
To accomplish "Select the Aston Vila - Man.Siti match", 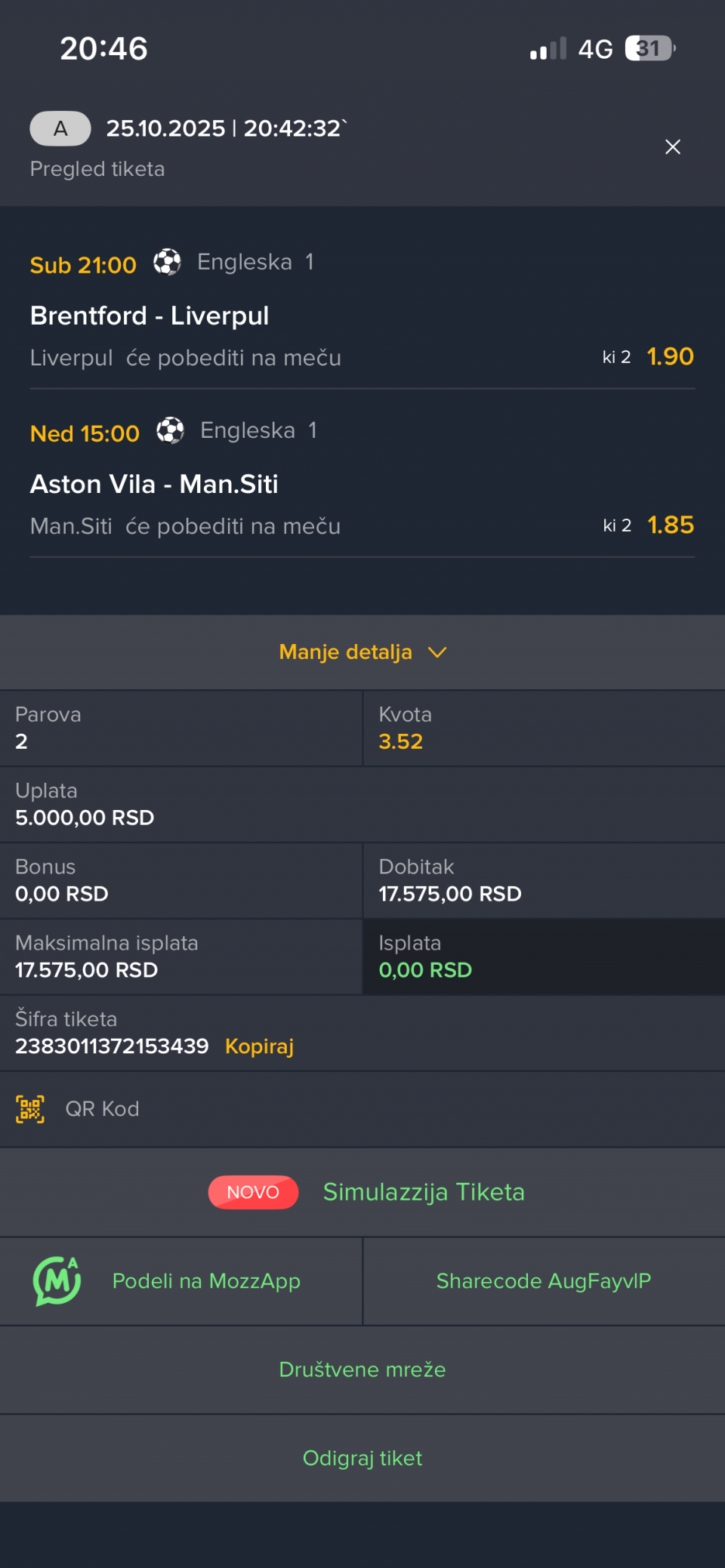I will pyautogui.click(x=154, y=484).
